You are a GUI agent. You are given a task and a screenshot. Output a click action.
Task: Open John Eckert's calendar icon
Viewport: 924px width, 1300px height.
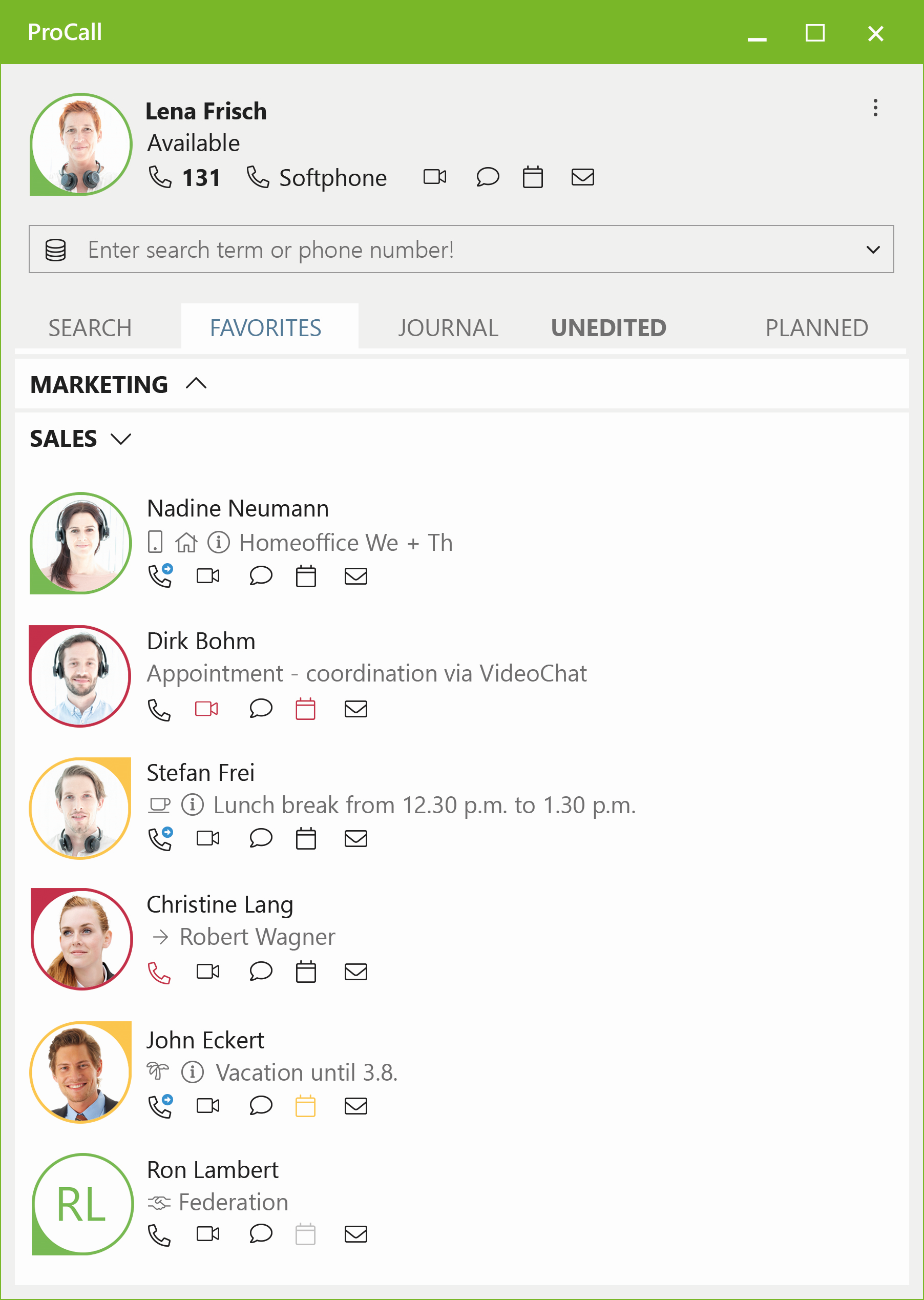point(306,1106)
